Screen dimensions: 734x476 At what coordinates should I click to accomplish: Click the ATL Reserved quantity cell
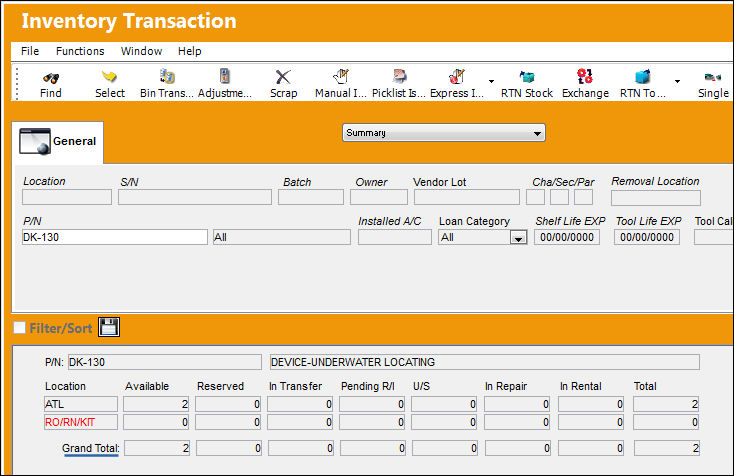[228, 404]
